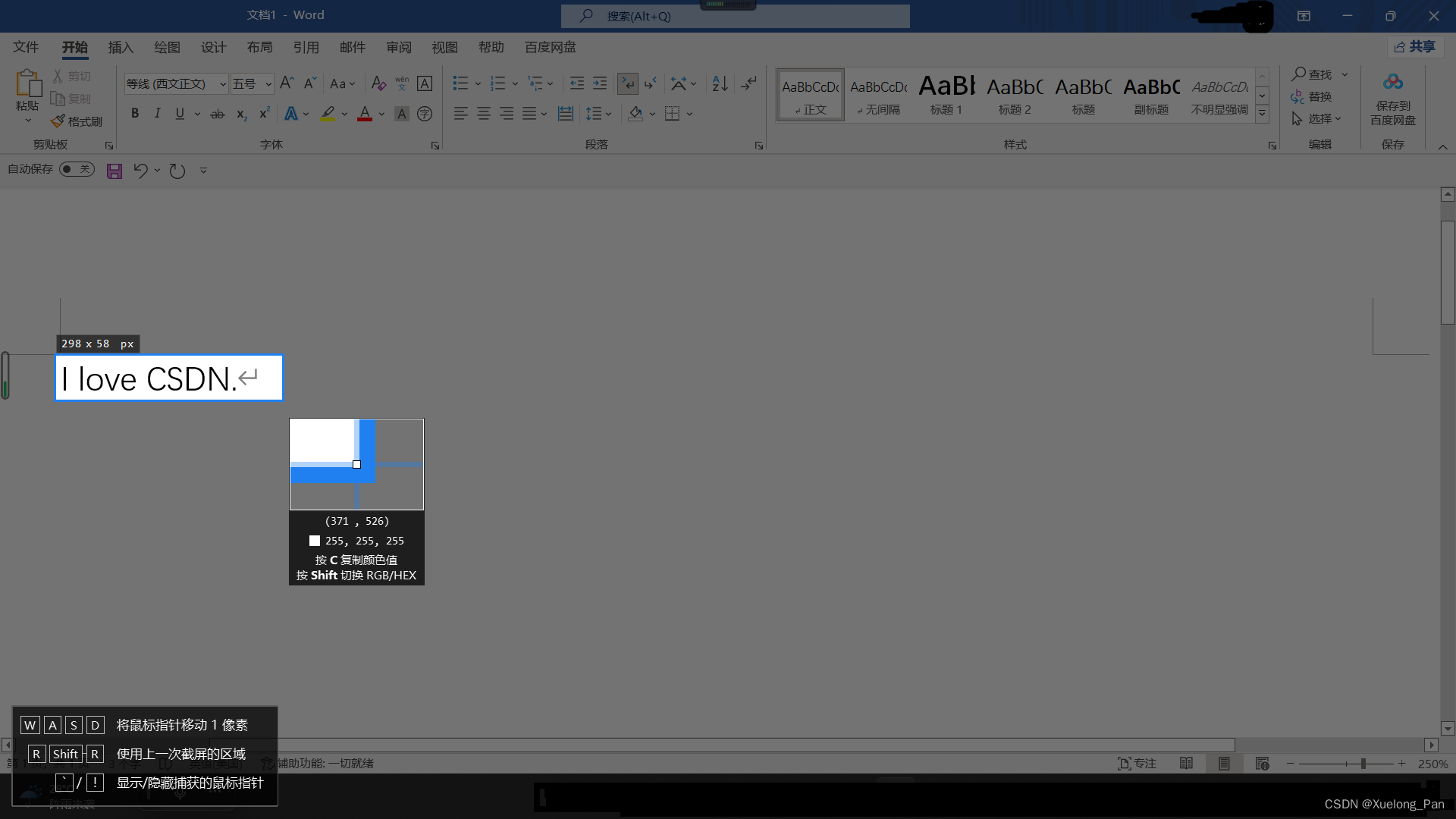
Task: Apply the 副标题 style
Action: [x=1151, y=95]
